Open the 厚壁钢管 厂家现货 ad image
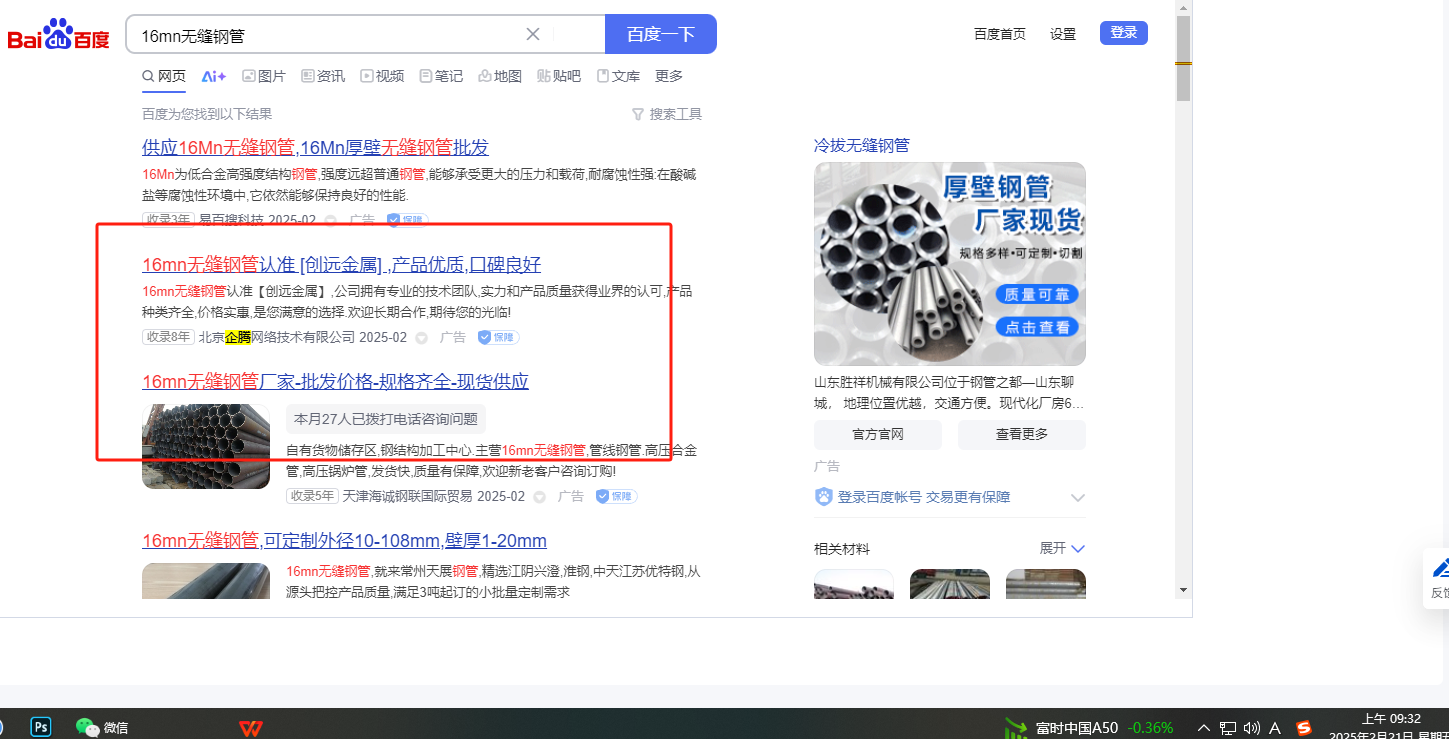The width and height of the screenshot is (1449, 739). (950, 264)
